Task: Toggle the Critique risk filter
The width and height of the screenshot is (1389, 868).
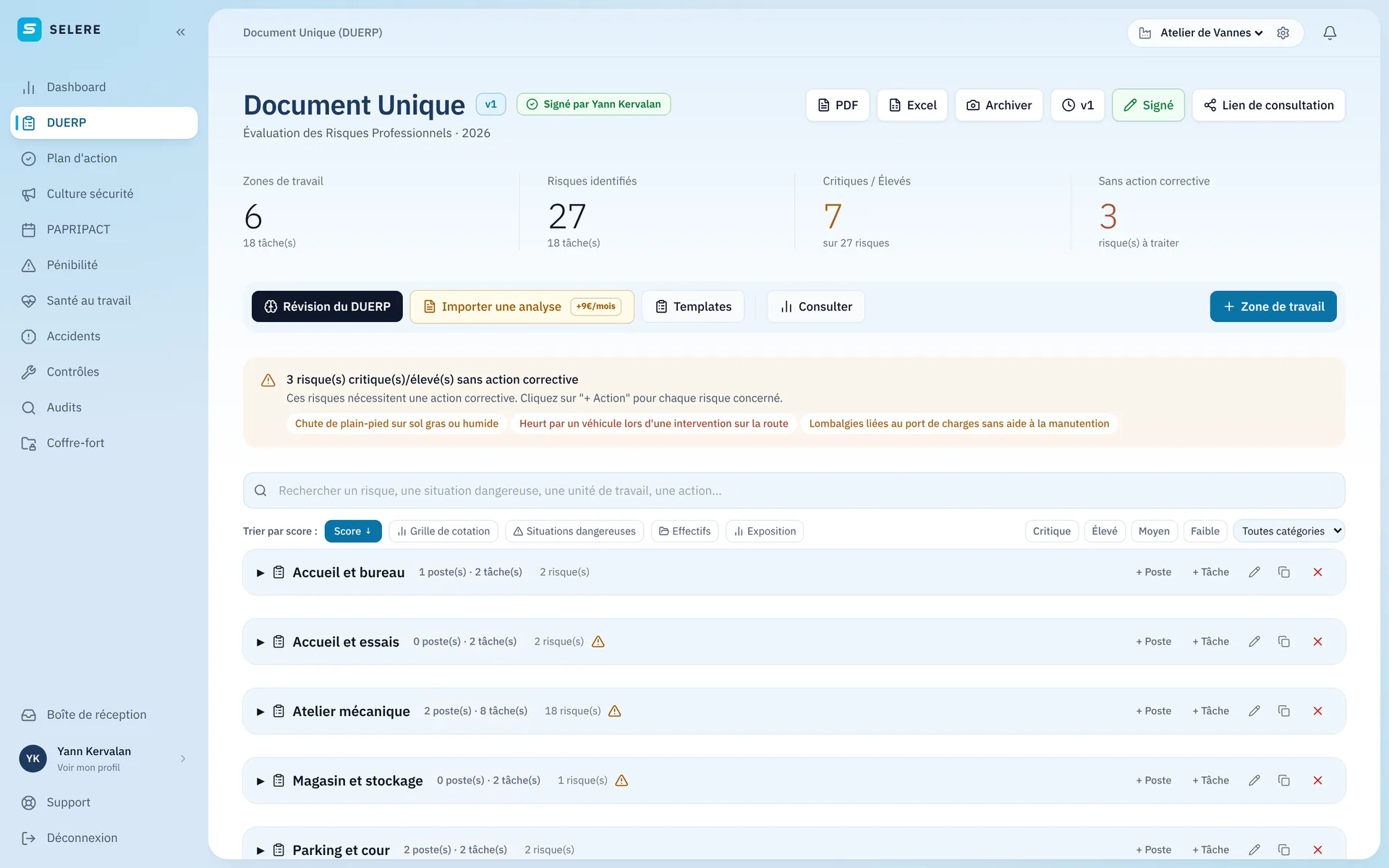Action: pos(1051,531)
